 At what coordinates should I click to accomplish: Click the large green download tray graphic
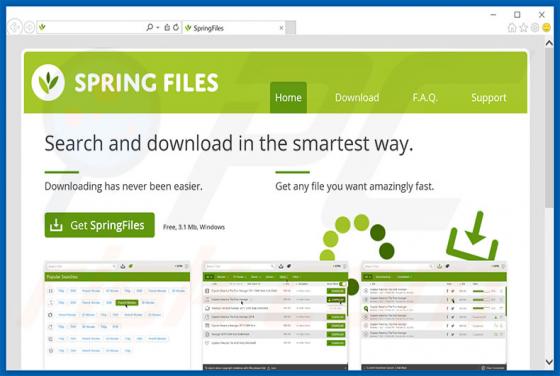[x=472, y=236]
